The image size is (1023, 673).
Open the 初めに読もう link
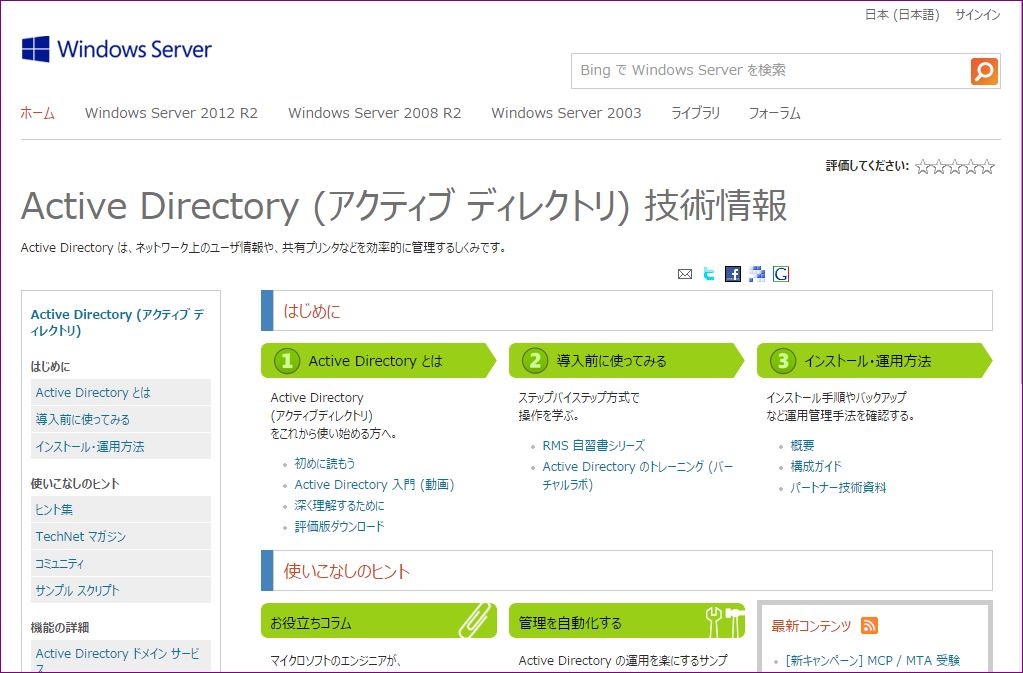pos(325,464)
